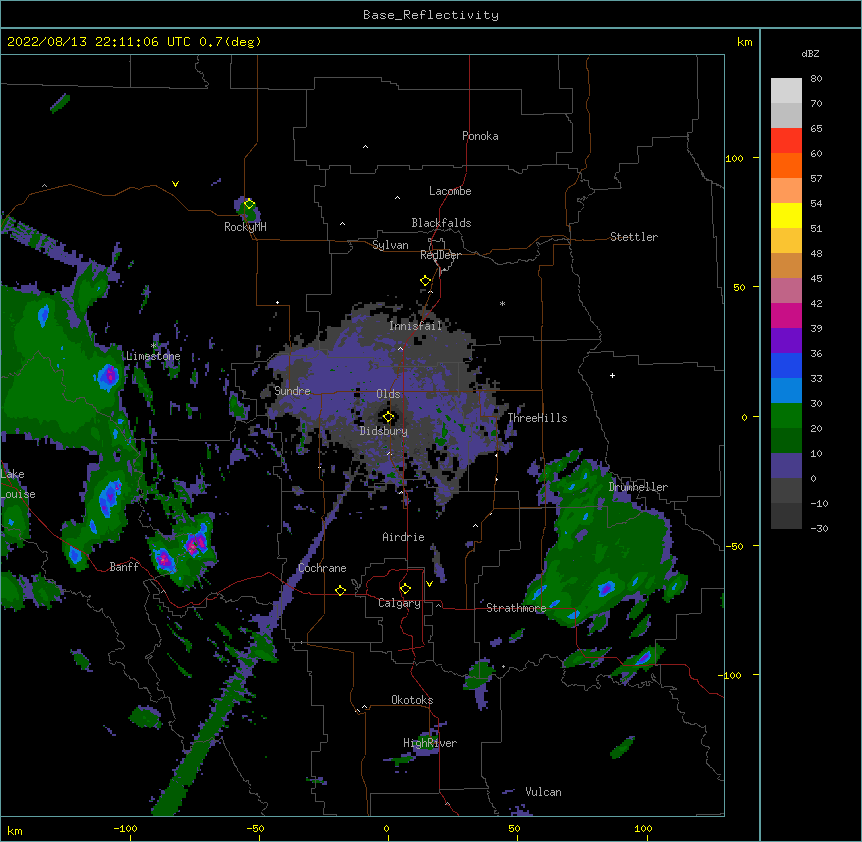Click the Innisfail label

[x=416, y=326]
